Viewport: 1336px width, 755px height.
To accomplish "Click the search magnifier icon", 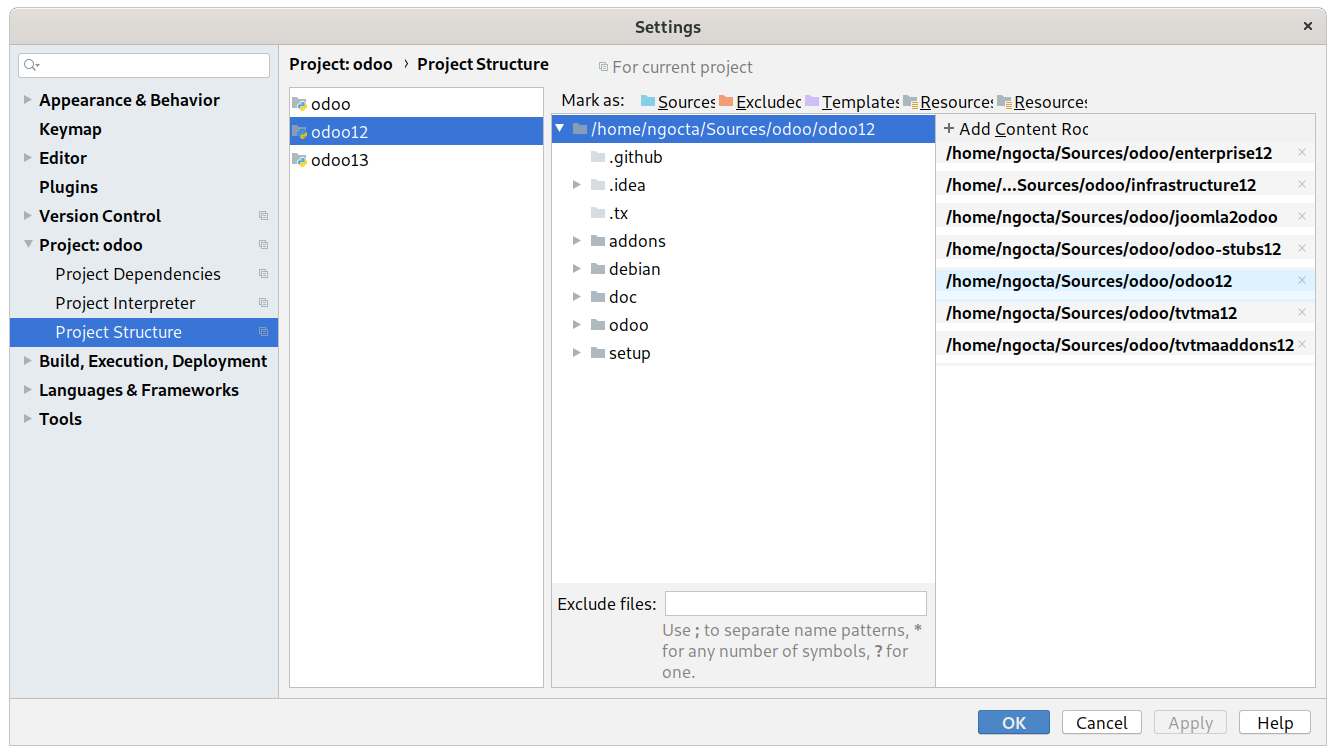I will point(31,65).
